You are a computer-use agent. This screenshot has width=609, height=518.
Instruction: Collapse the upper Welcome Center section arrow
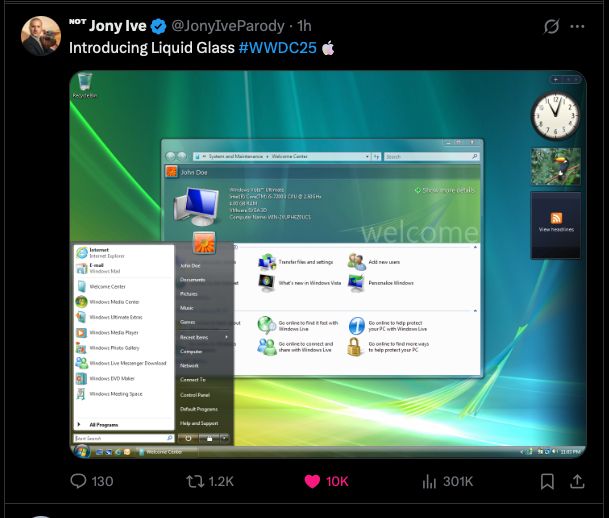tap(475, 247)
